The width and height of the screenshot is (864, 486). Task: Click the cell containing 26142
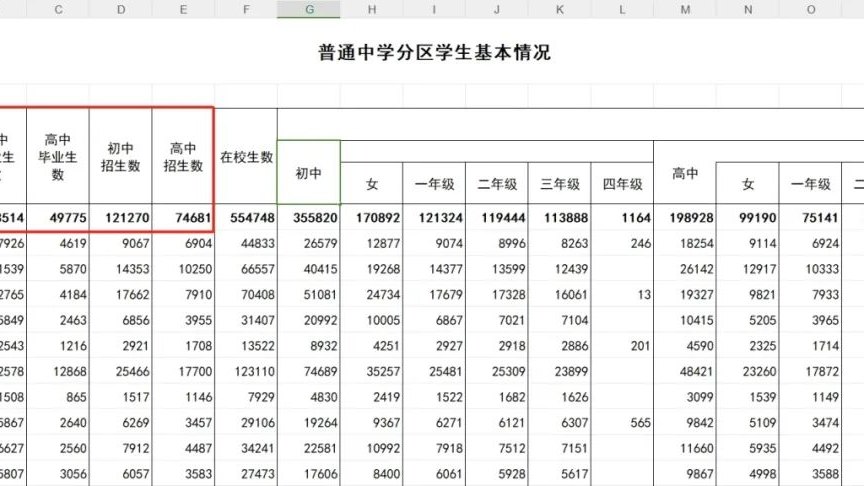[x=685, y=269]
